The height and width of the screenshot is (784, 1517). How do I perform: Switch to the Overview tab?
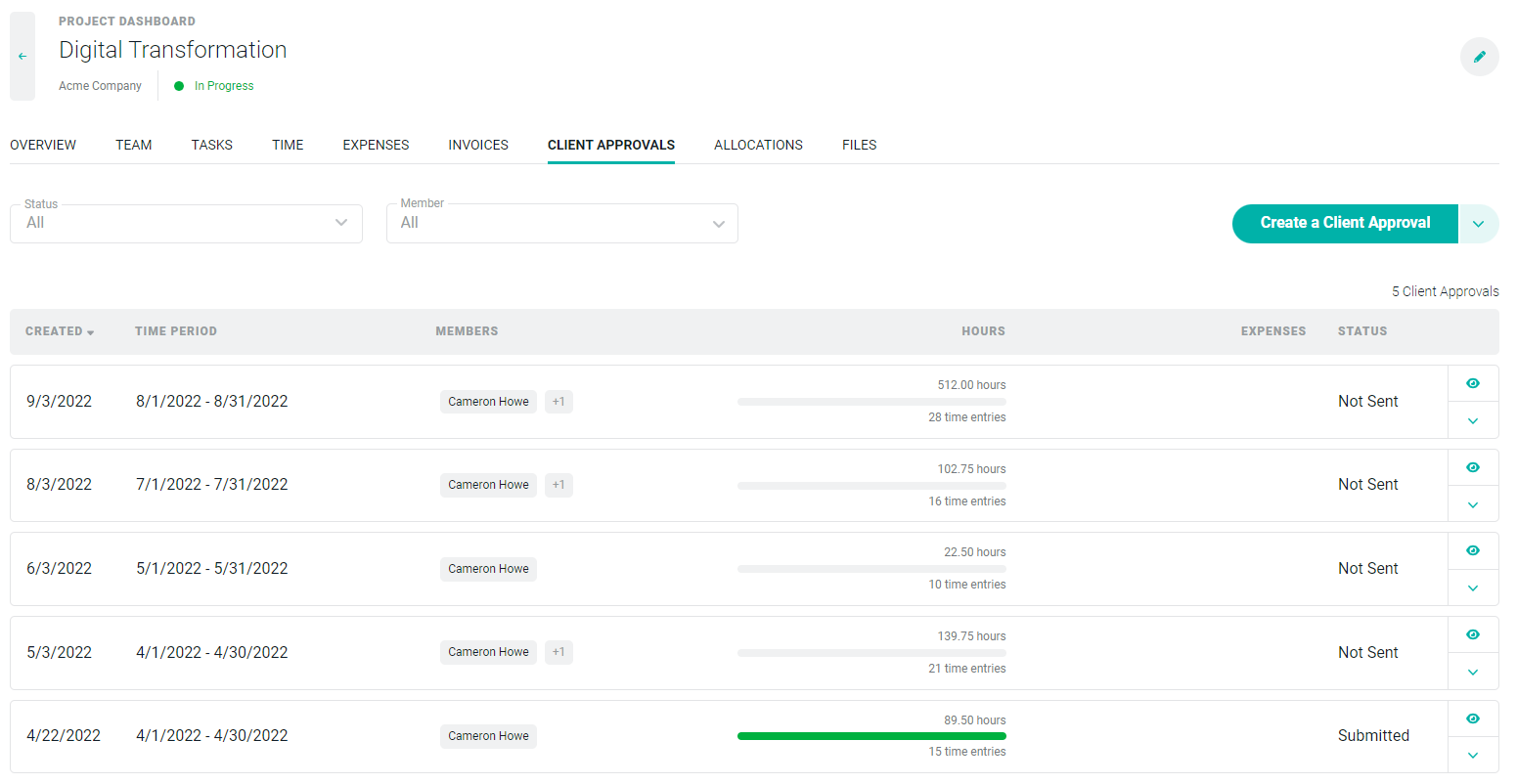click(43, 145)
